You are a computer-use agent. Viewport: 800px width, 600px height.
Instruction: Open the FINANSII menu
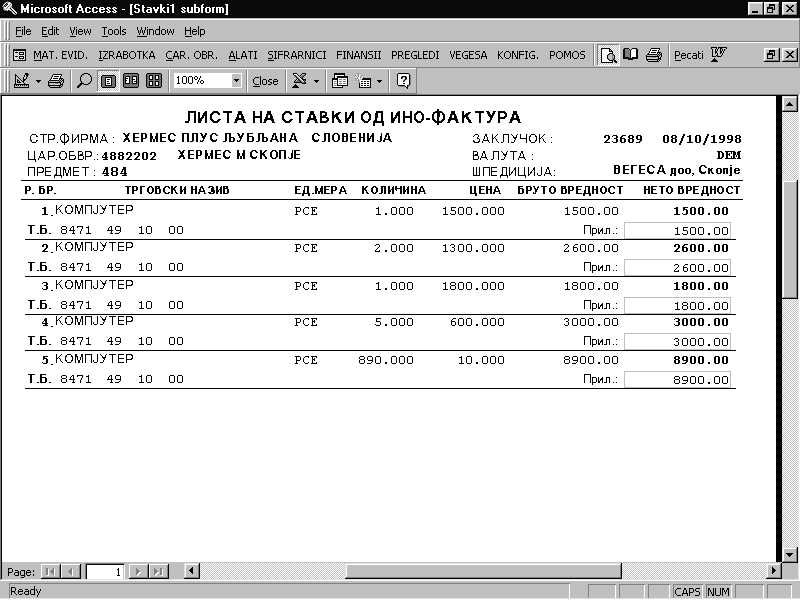[x=358, y=55]
